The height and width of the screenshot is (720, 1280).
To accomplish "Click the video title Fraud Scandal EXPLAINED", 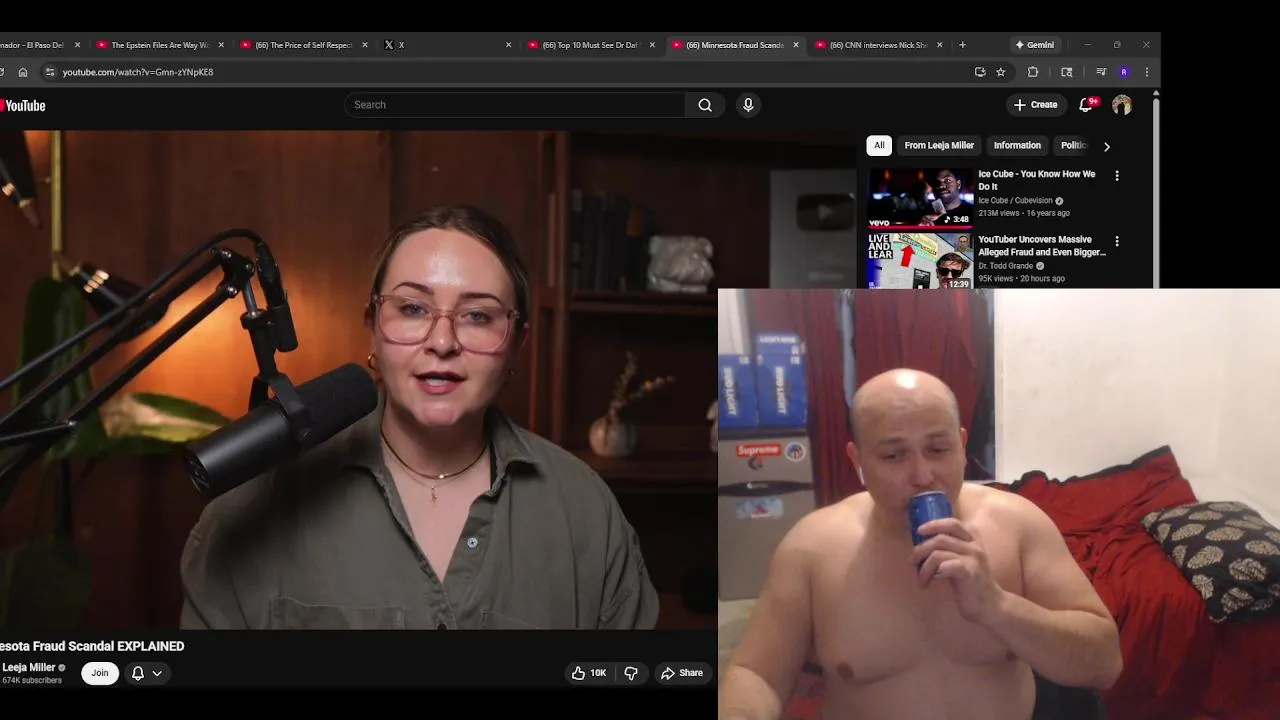I will pos(92,647).
